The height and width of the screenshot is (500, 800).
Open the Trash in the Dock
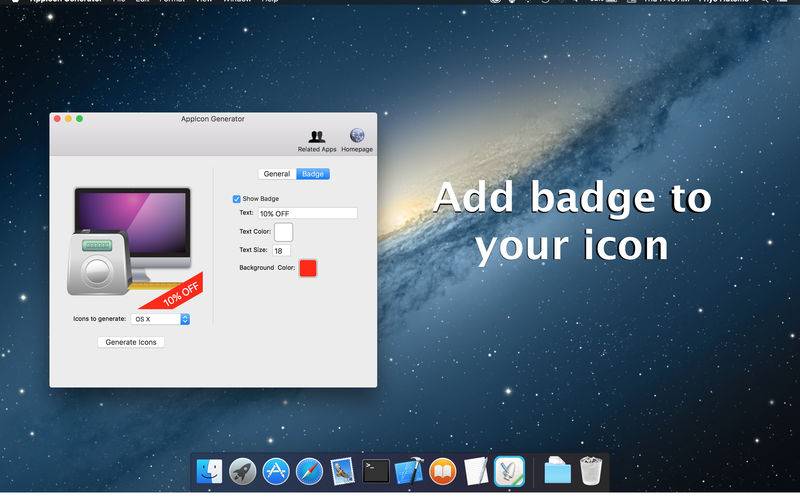click(591, 471)
